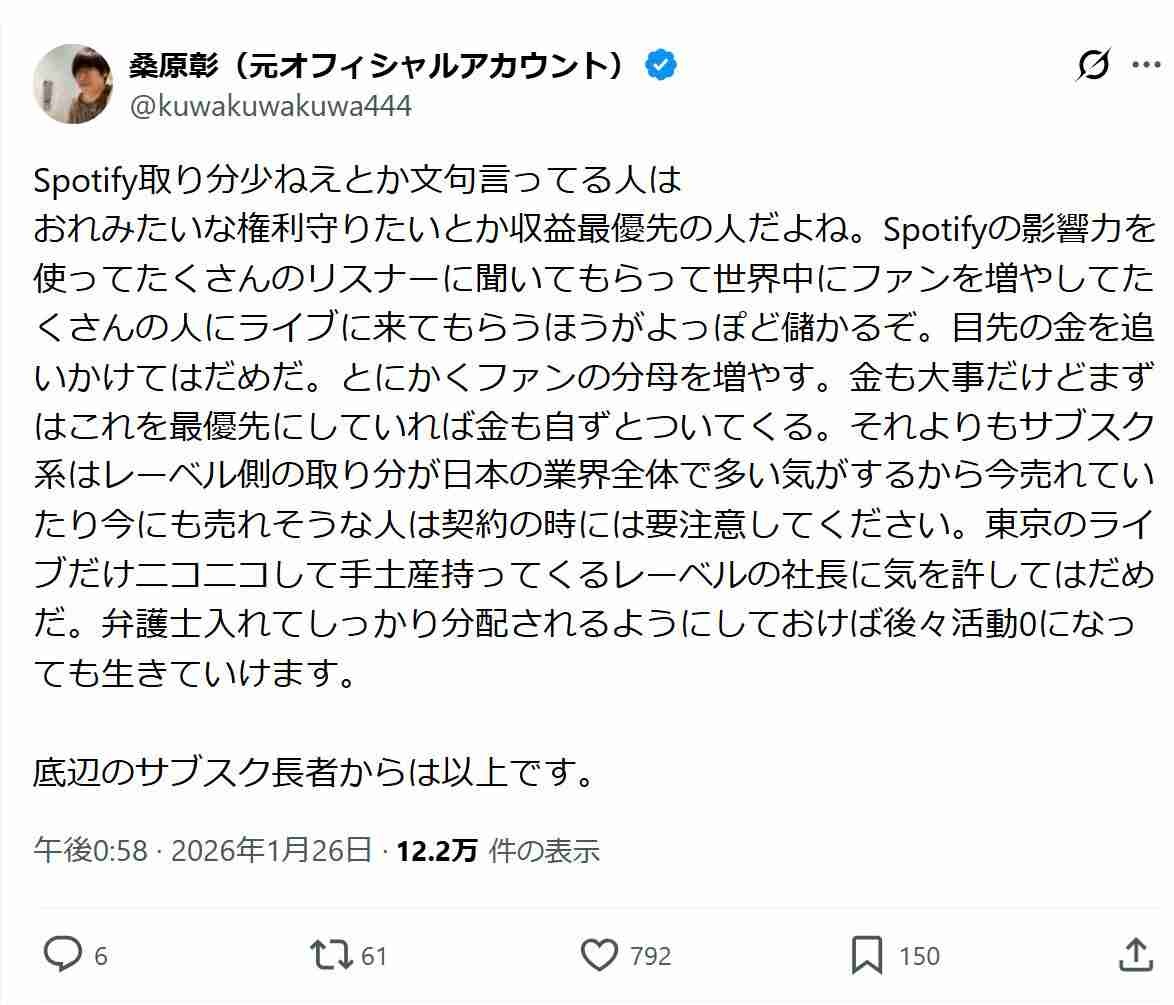The width and height of the screenshot is (1174, 1005).
Task: Click the closing line 底辺のサブスク長者からは以上です
Action: [x=314, y=773]
